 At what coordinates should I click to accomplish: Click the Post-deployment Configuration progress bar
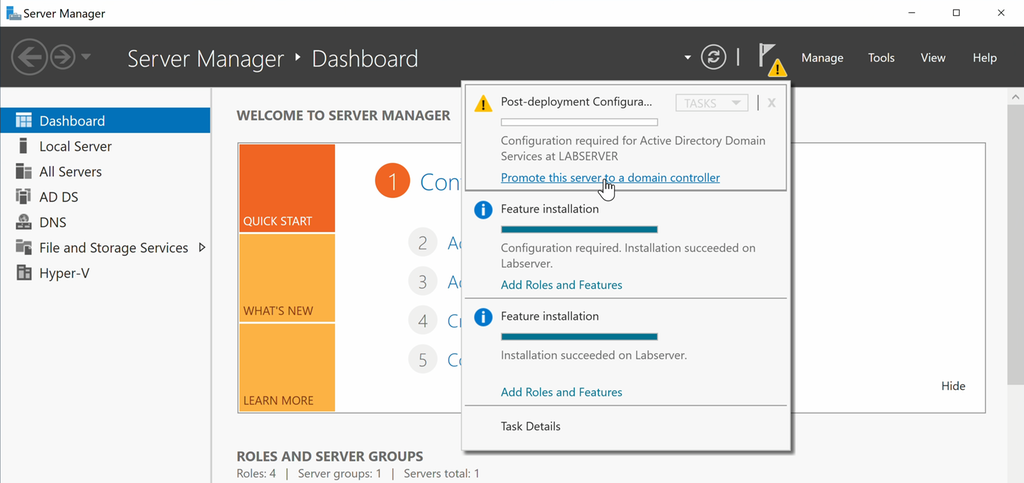coord(579,122)
